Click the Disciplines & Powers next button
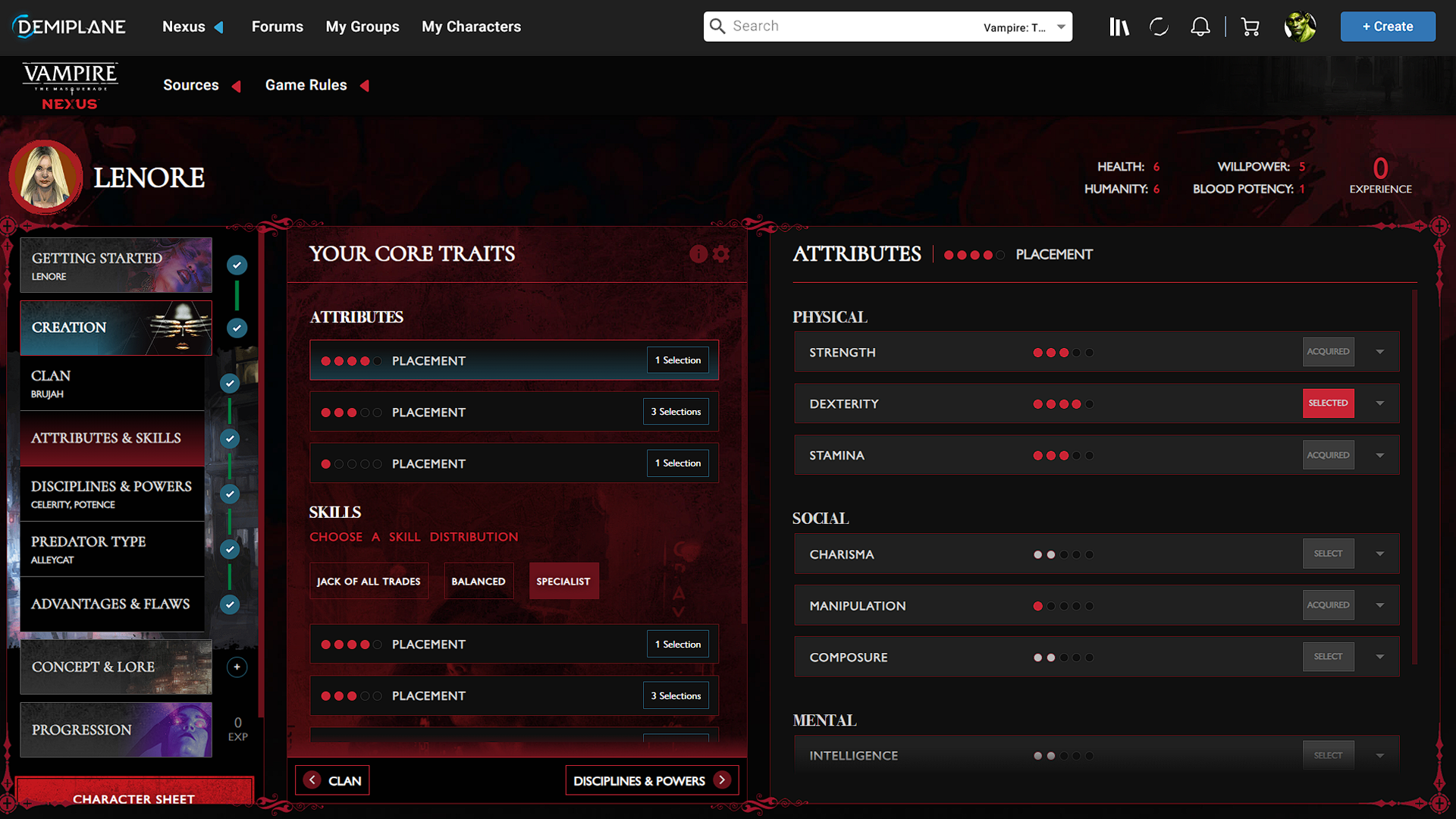 pyautogui.click(x=651, y=780)
